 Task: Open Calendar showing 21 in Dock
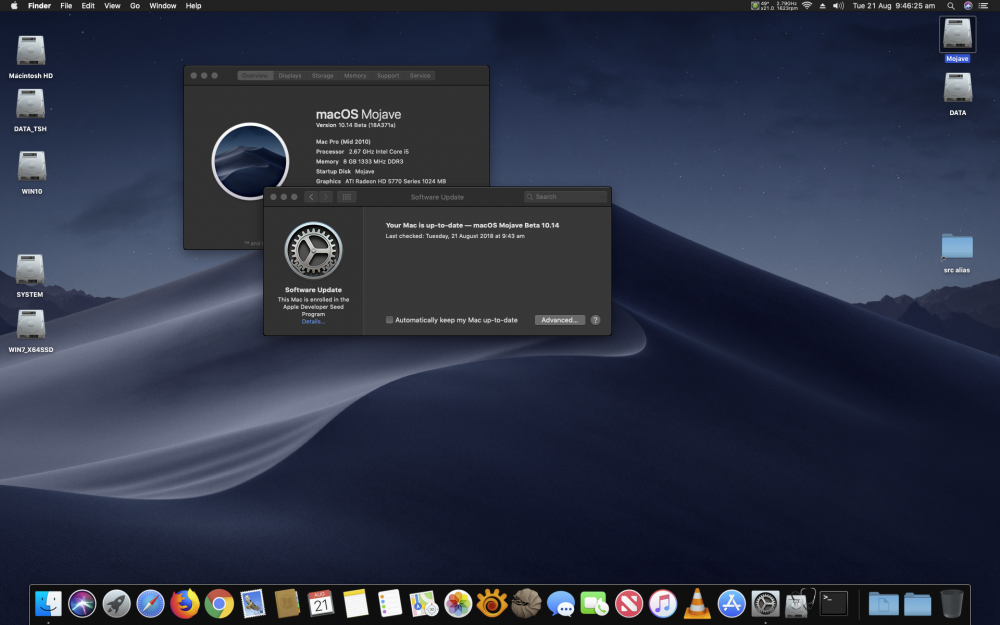pyautogui.click(x=321, y=603)
